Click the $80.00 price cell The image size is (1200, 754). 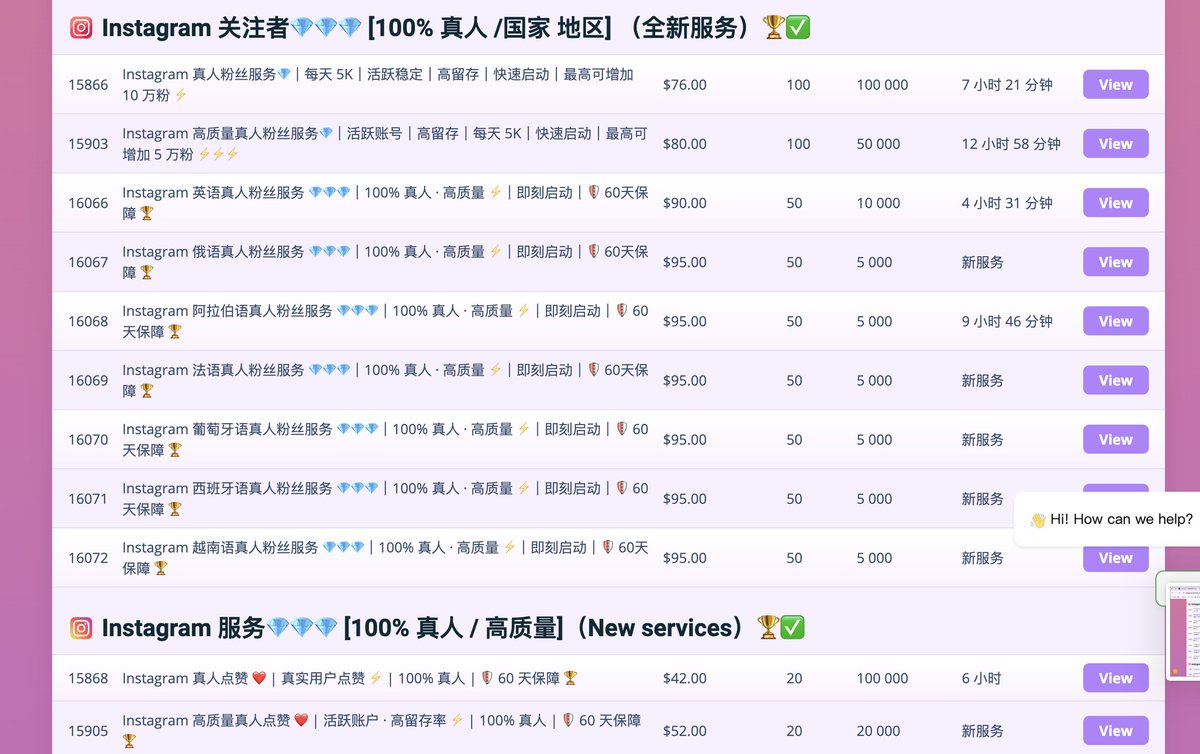point(684,144)
